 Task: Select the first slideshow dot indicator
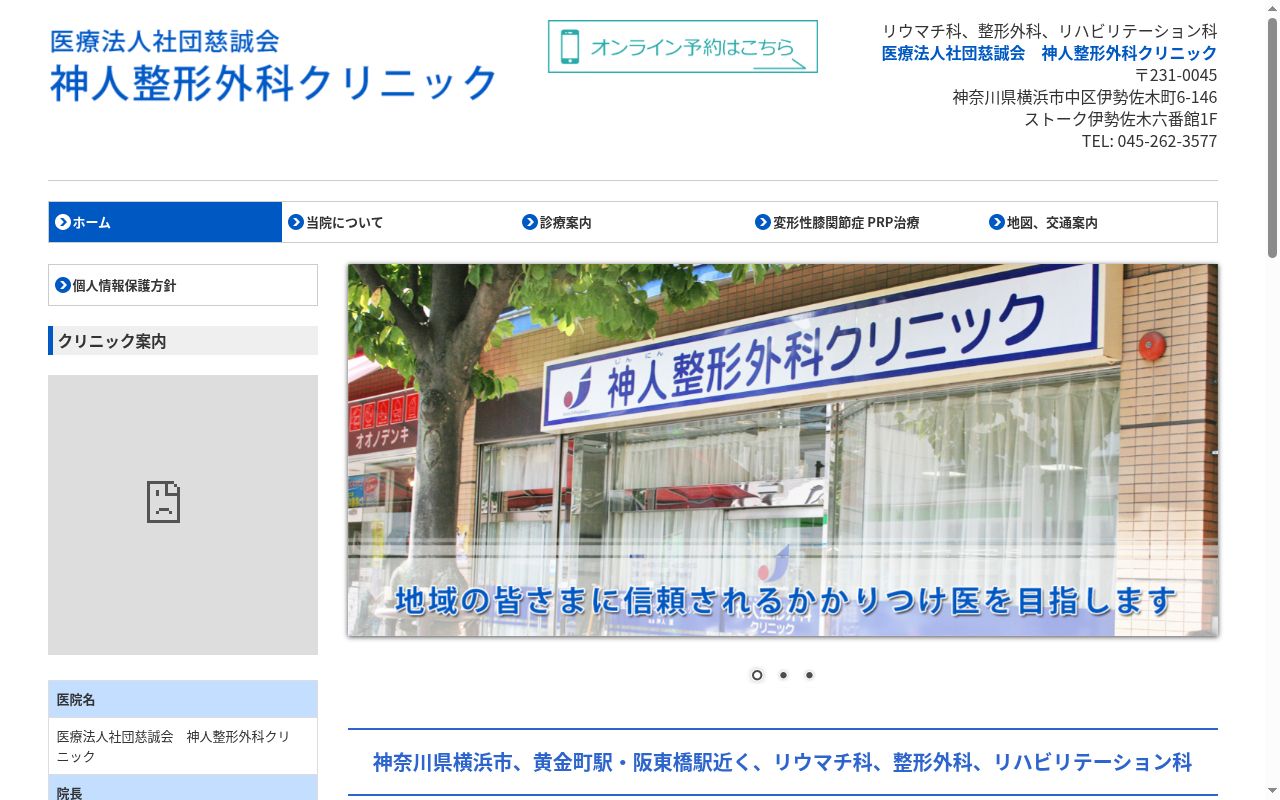click(x=757, y=675)
